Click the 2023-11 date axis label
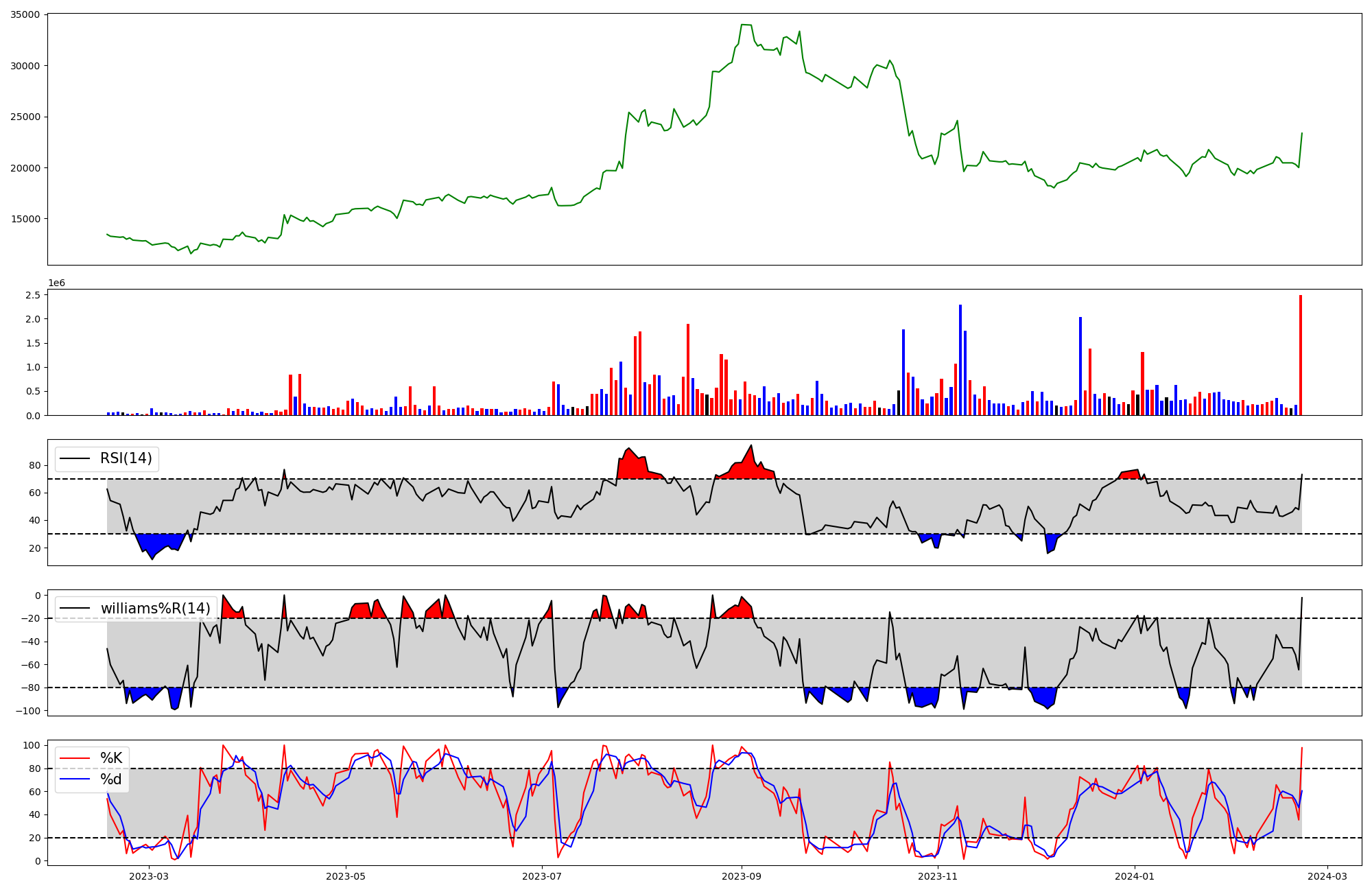 [x=938, y=876]
